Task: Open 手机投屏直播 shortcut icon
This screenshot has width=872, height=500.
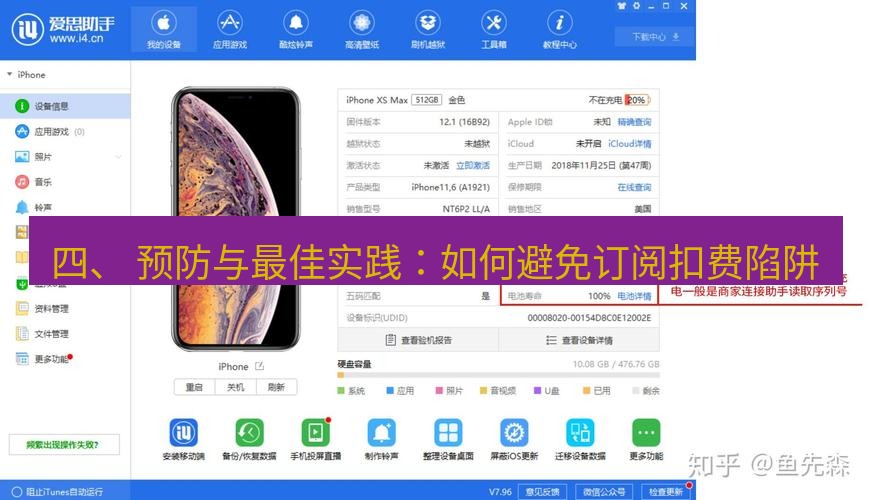Action: point(315,432)
